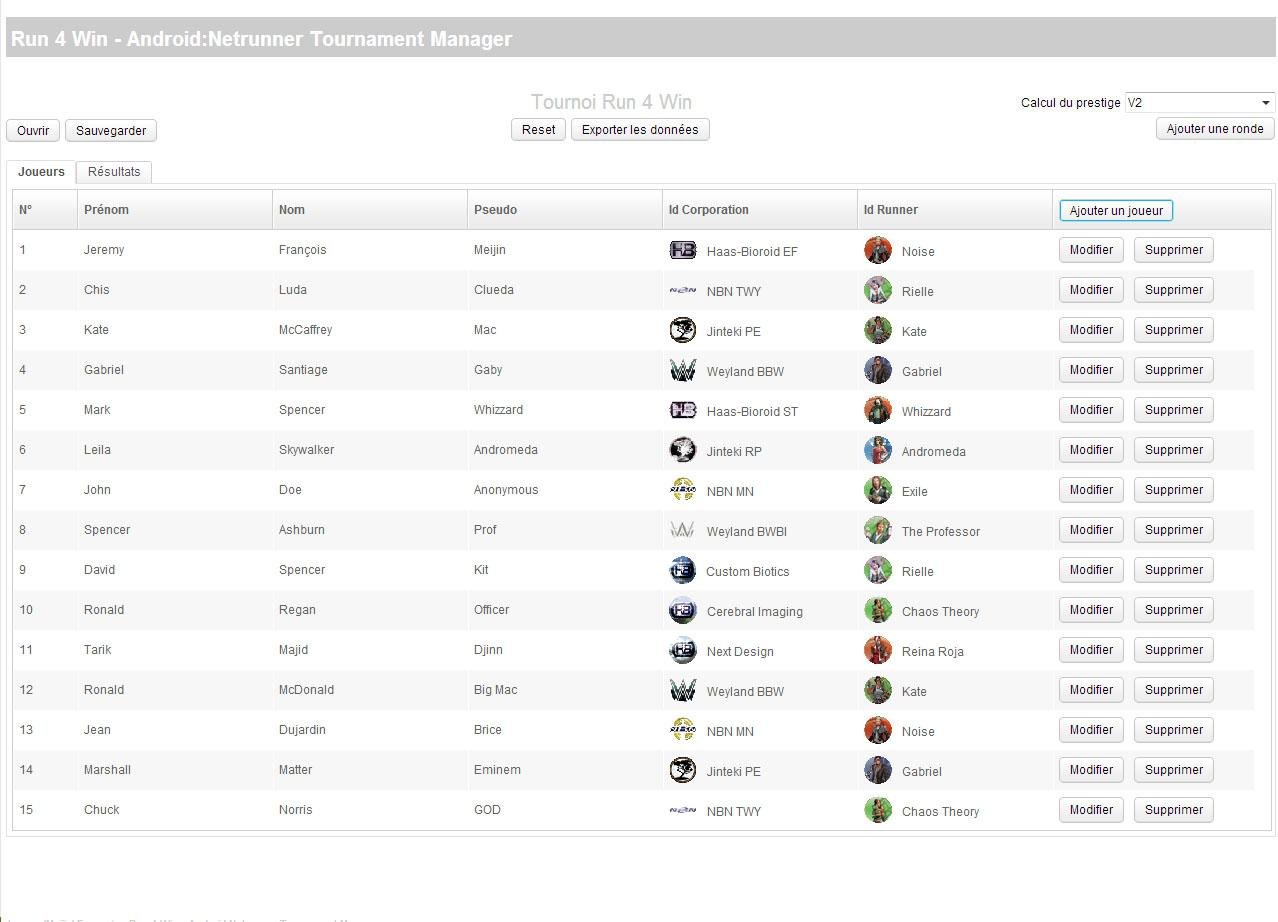Open the Calcul du prestige dropdown
Screen dimensions: 1278x922
coord(1198,102)
